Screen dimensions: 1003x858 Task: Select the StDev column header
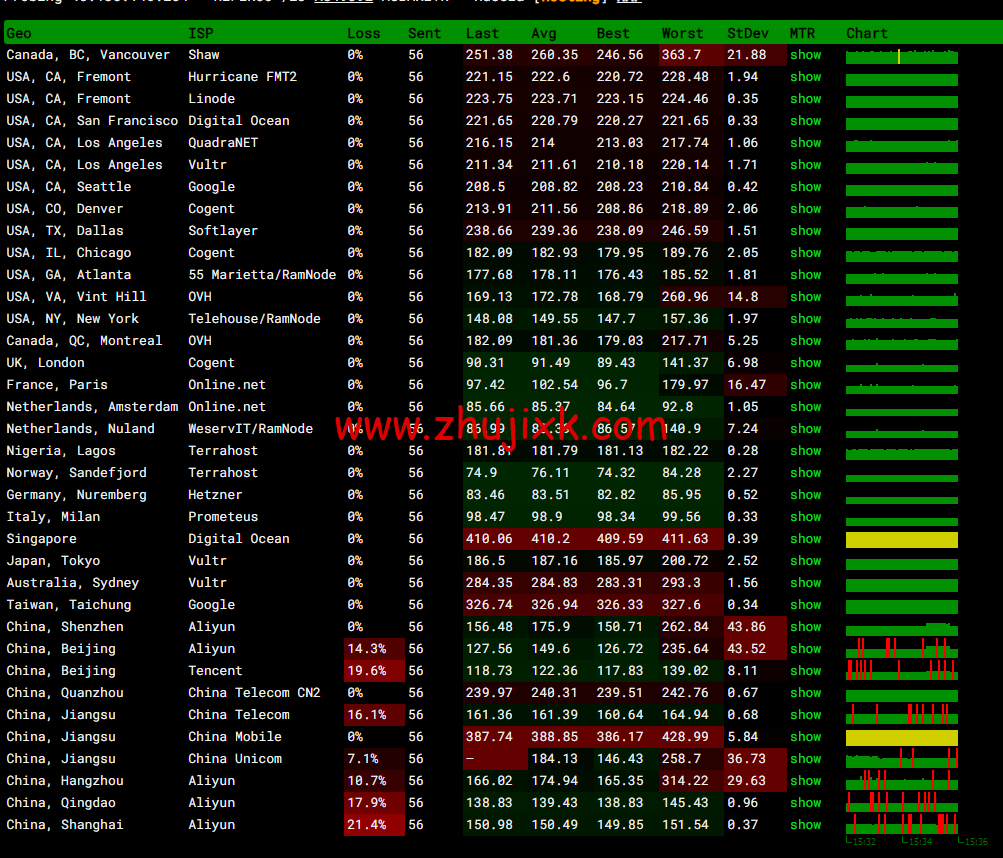click(x=748, y=33)
